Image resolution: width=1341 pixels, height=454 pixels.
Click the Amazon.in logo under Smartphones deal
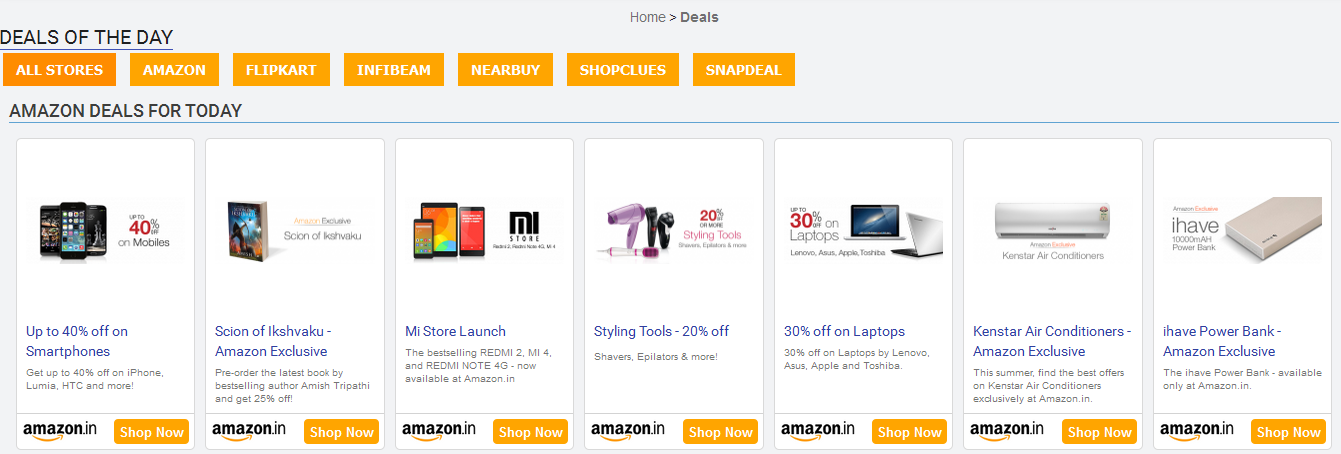tap(60, 431)
